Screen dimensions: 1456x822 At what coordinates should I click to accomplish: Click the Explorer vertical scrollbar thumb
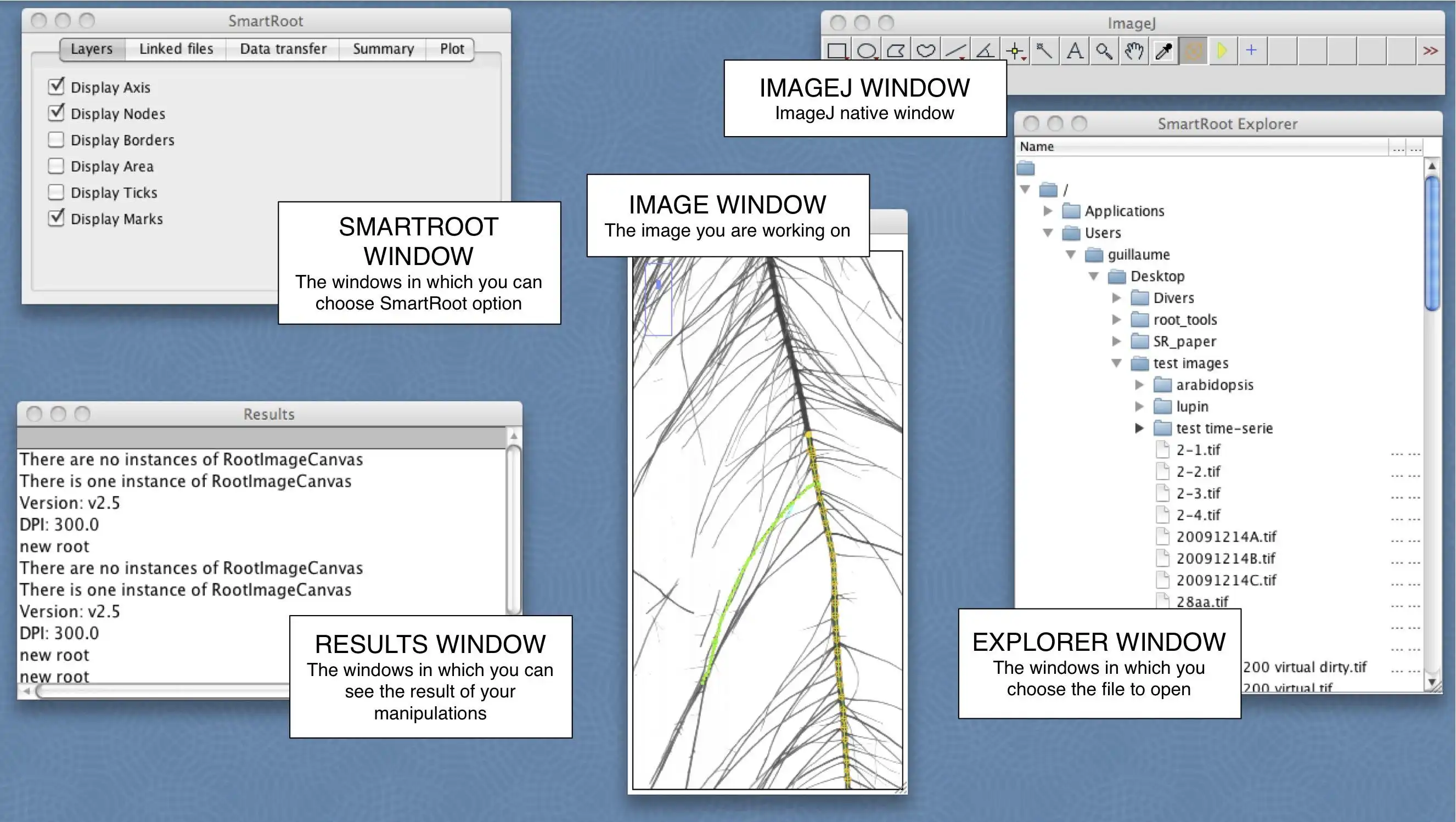pos(1432,243)
